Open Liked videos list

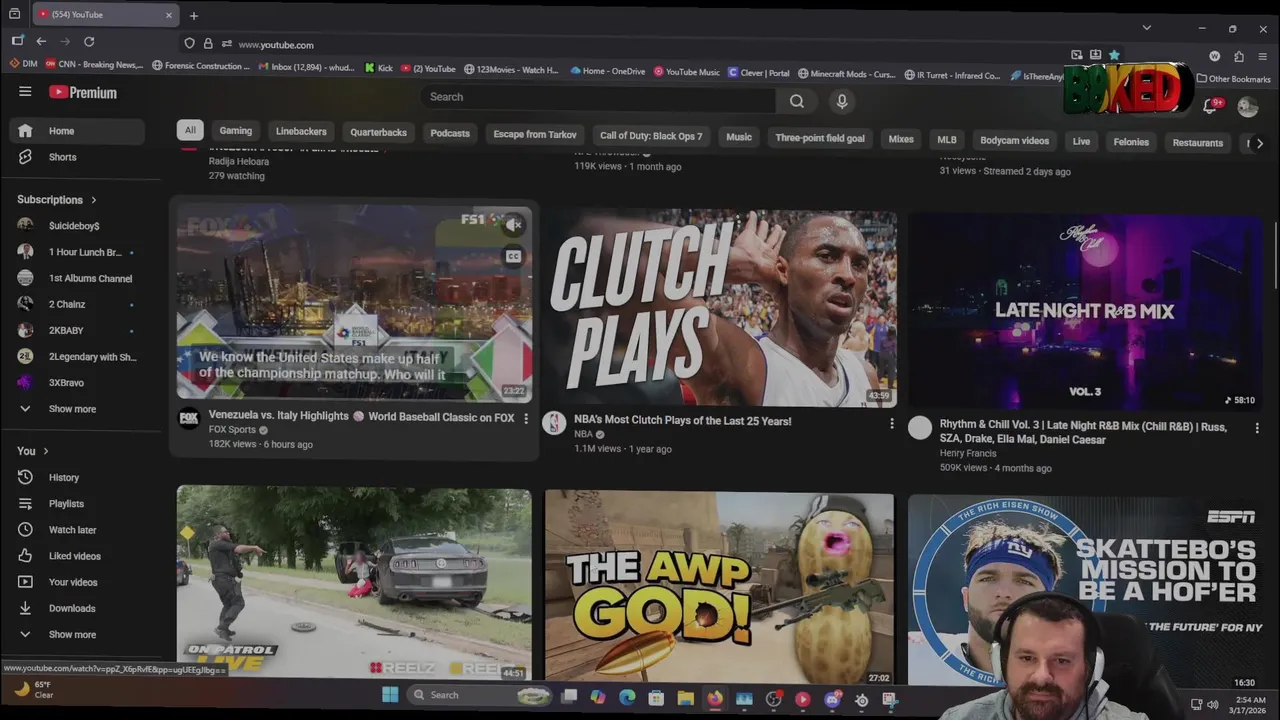(77, 556)
